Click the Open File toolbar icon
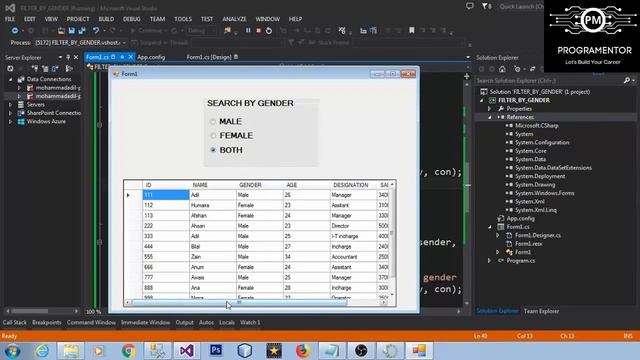640x360 pixels. coord(61,31)
